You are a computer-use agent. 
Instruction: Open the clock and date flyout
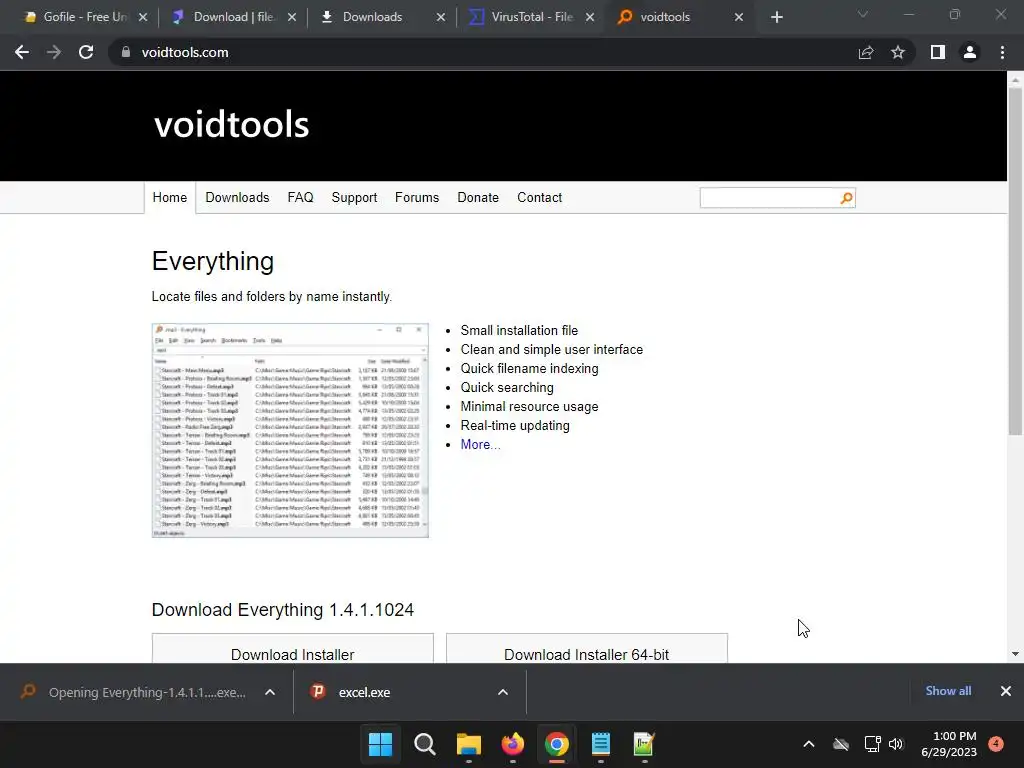click(x=949, y=744)
